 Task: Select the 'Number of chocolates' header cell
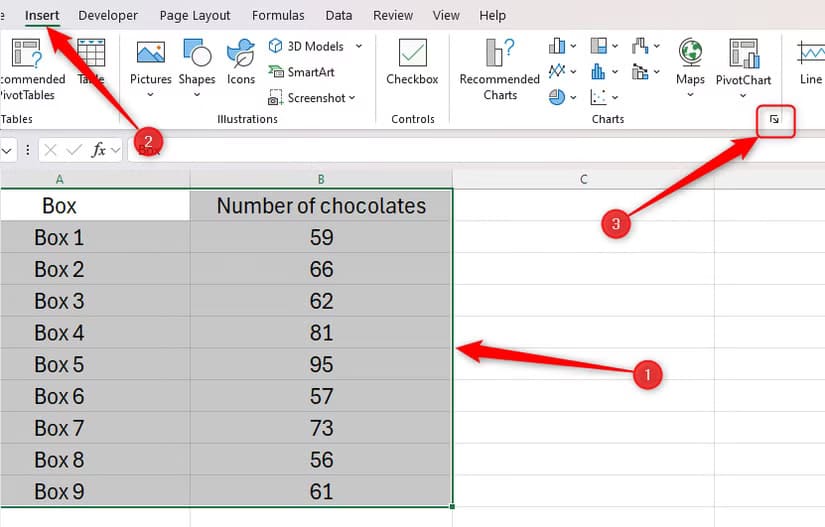click(321, 205)
